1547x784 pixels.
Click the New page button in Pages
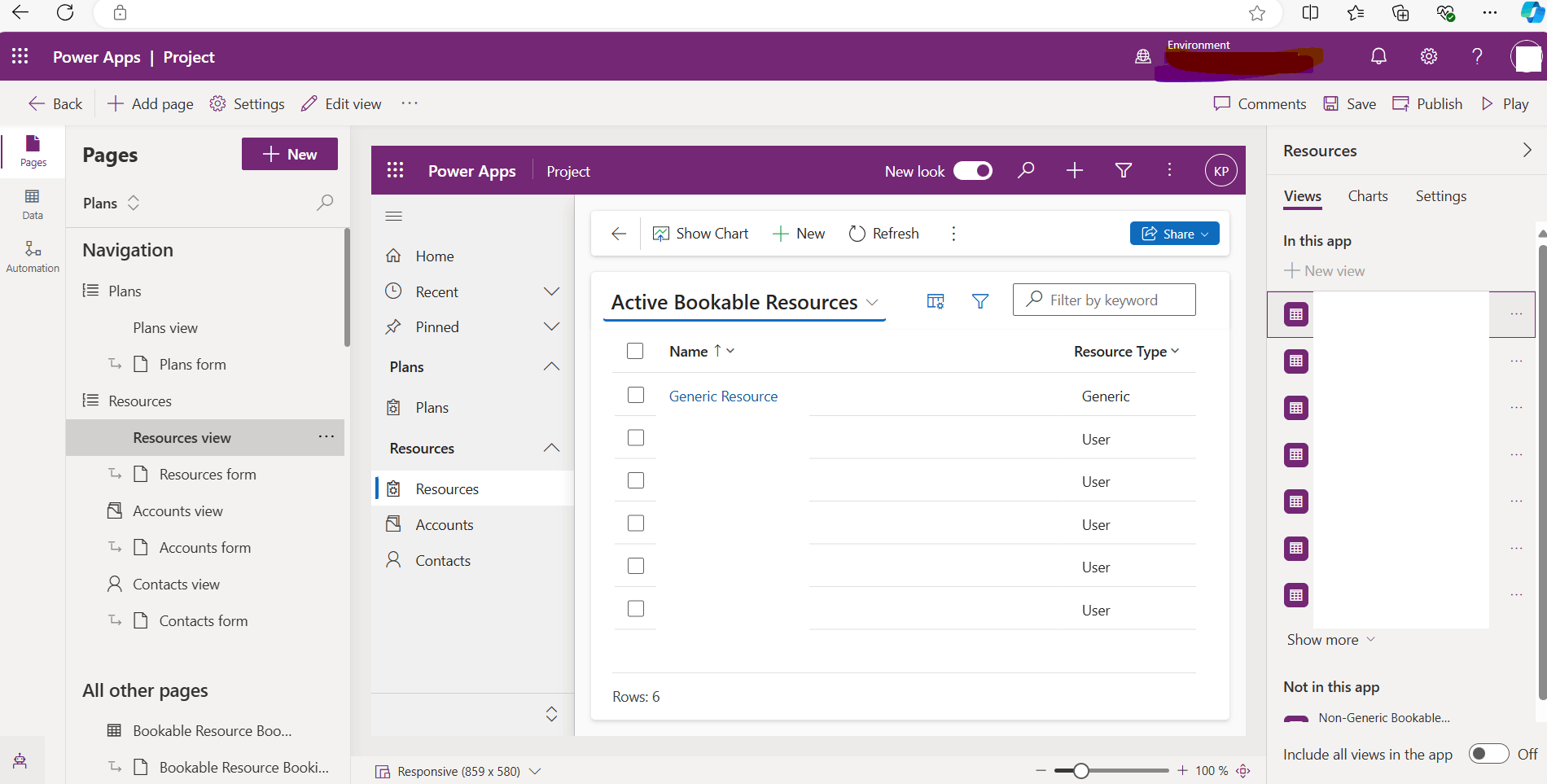pos(290,154)
